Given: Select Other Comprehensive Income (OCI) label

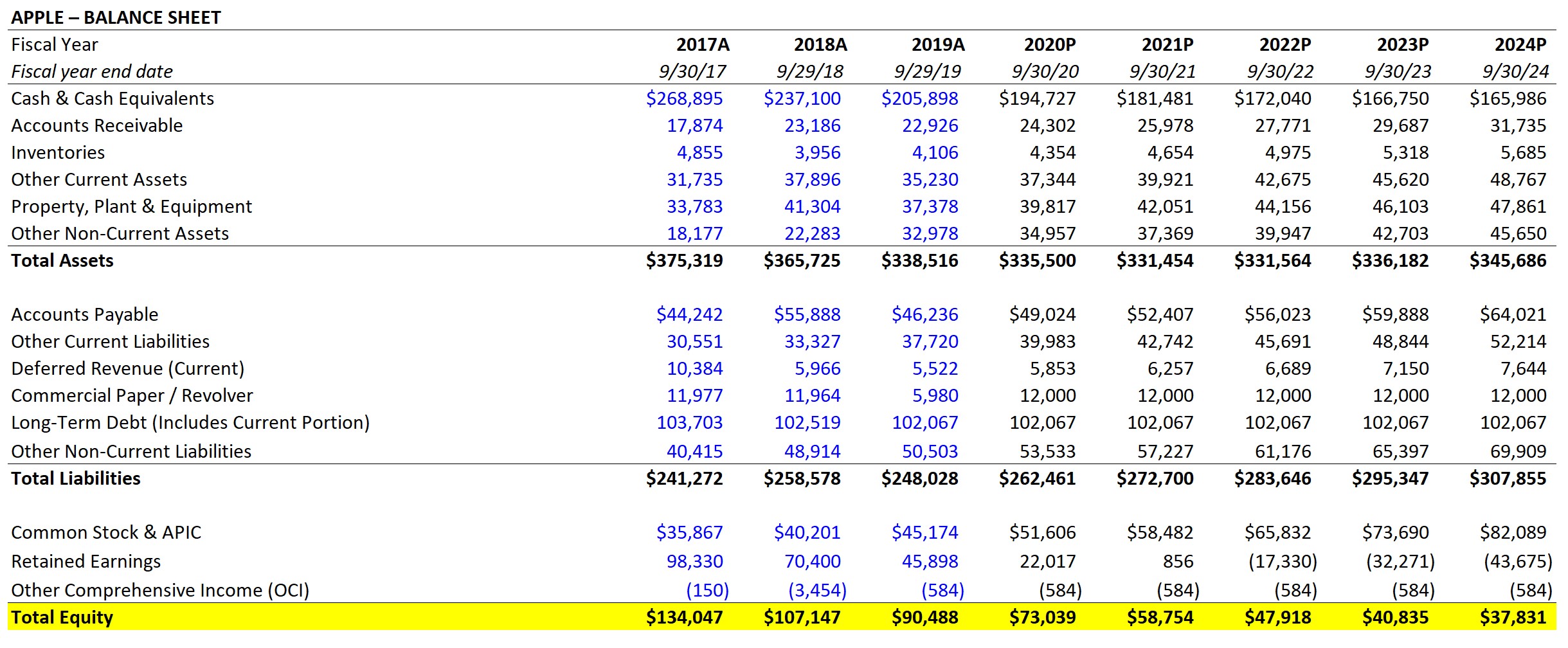Looking at the screenshot, I should (x=160, y=590).
